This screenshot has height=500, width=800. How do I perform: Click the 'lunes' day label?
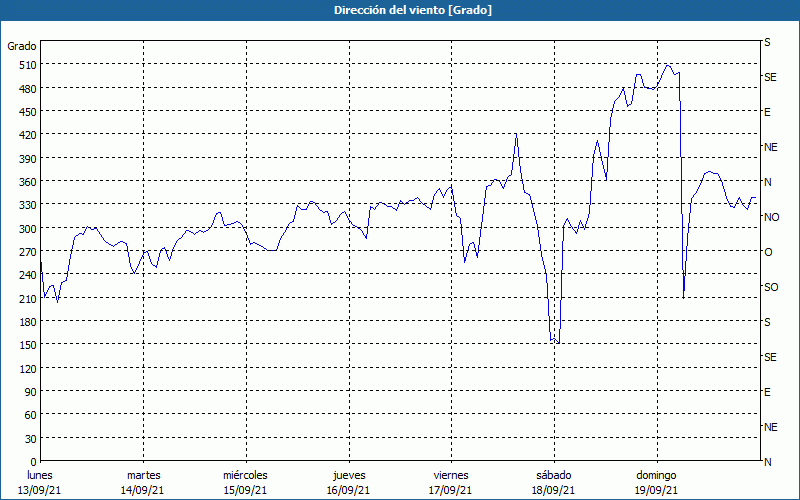click(40, 475)
